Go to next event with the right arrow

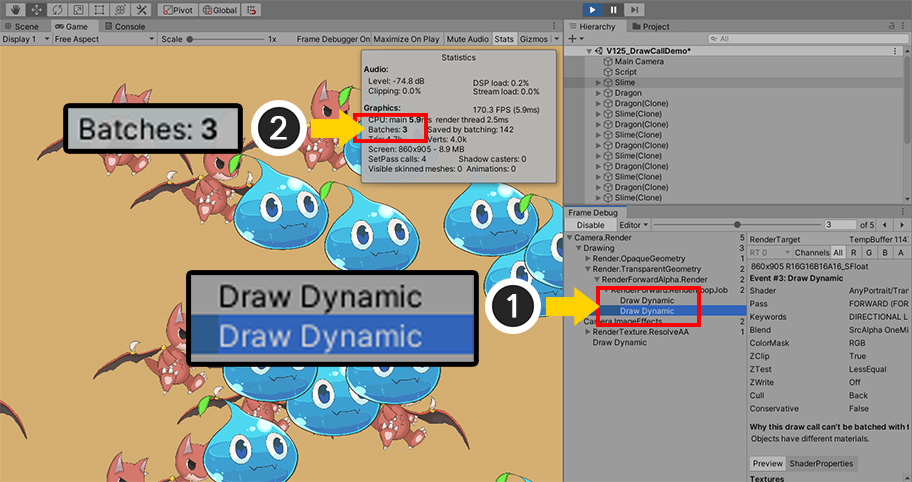click(902, 225)
